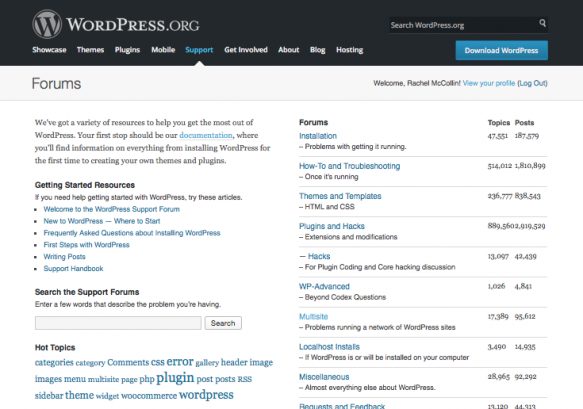The image size is (583, 409).
Task: Click the wordpress hot topic tag
Action: pyautogui.click(x=206, y=395)
